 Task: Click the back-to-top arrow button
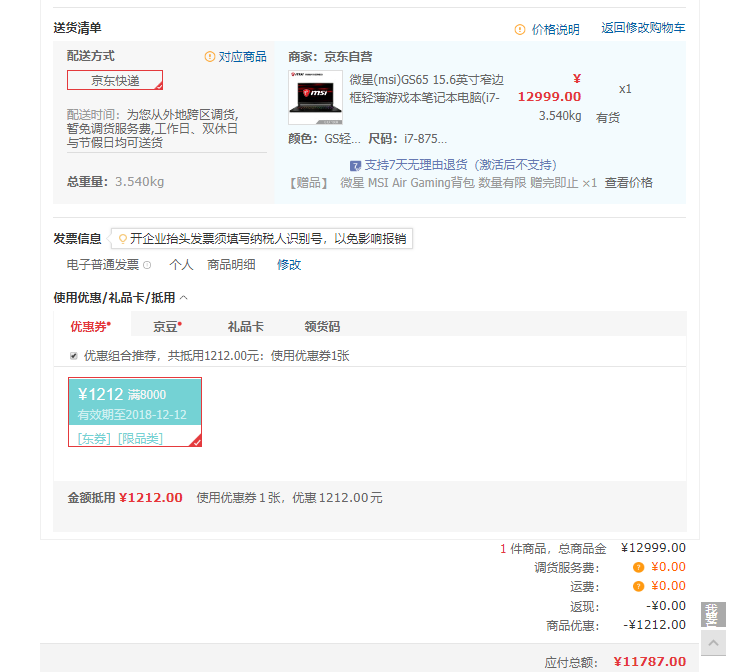713,643
